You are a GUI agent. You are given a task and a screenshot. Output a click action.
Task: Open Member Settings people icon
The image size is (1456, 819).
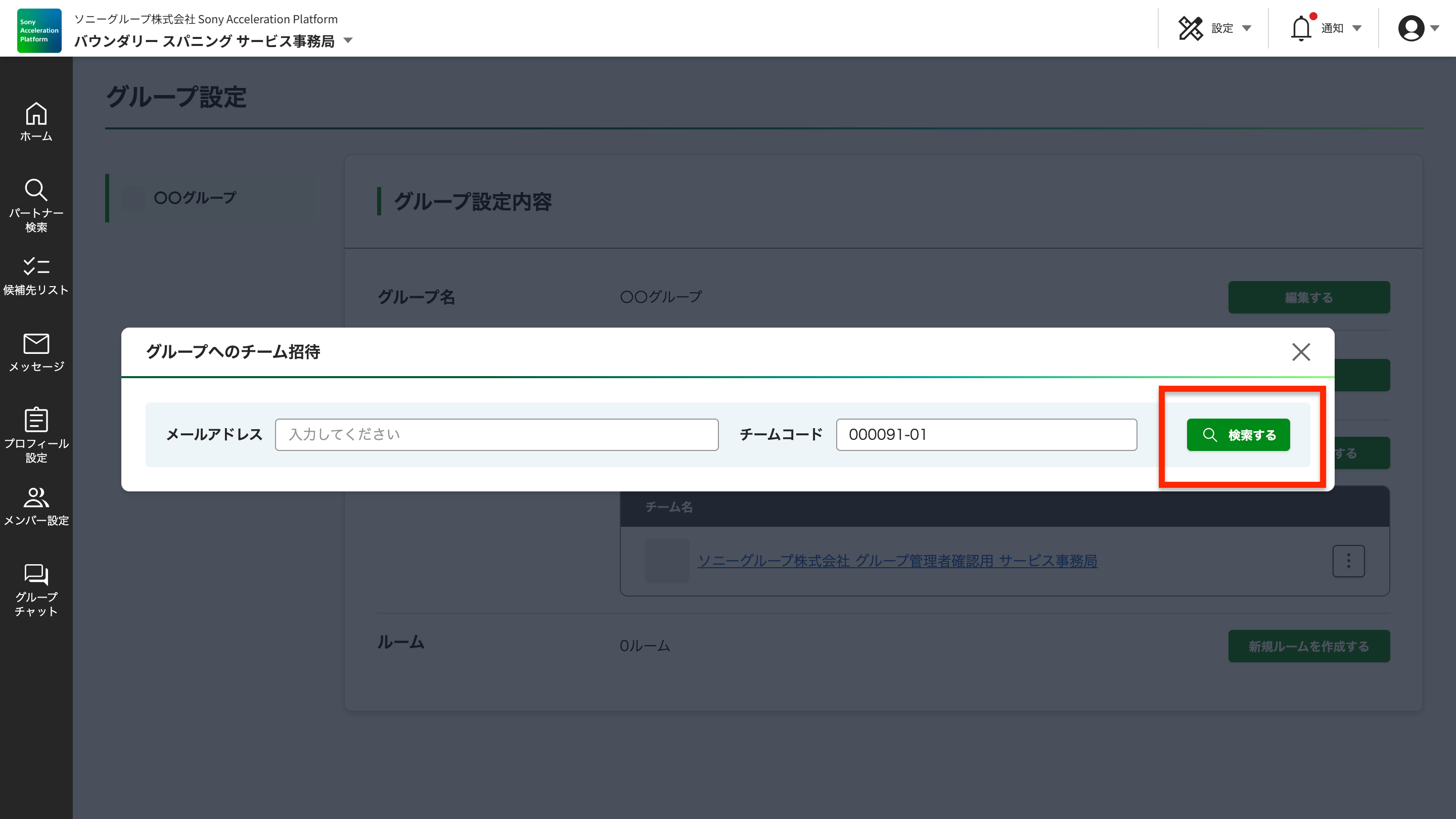click(x=36, y=497)
